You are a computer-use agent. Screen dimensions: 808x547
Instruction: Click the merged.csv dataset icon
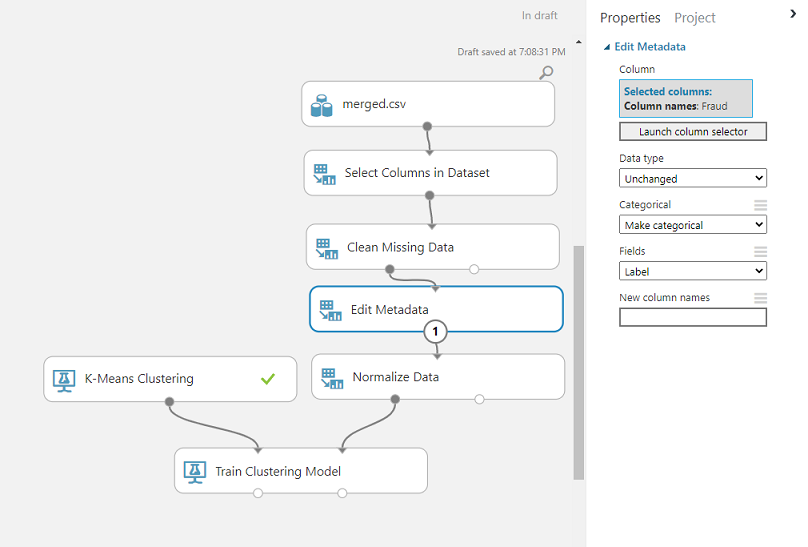click(x=322, y=105)
